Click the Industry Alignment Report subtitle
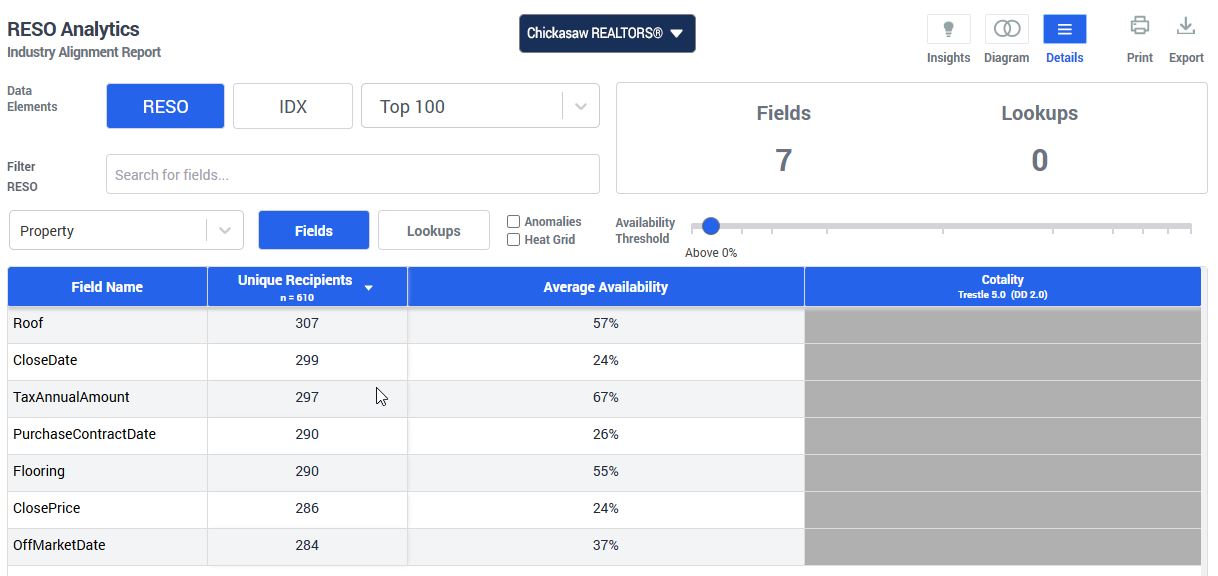This screenshot has width=1218, height=576. click(x=84, y=52)
